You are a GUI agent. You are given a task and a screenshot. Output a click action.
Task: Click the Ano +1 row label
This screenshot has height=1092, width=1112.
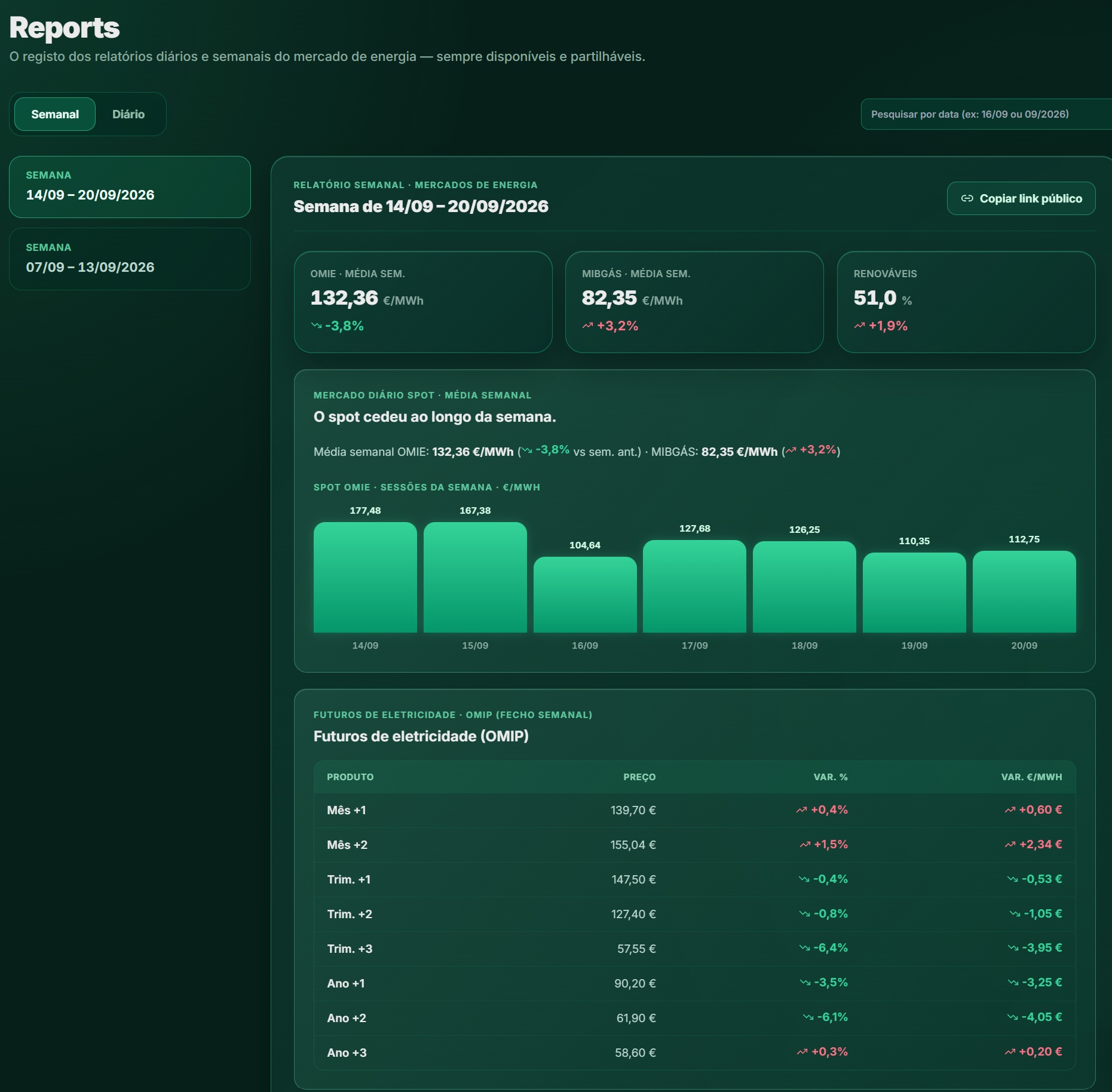coord(346,983)
